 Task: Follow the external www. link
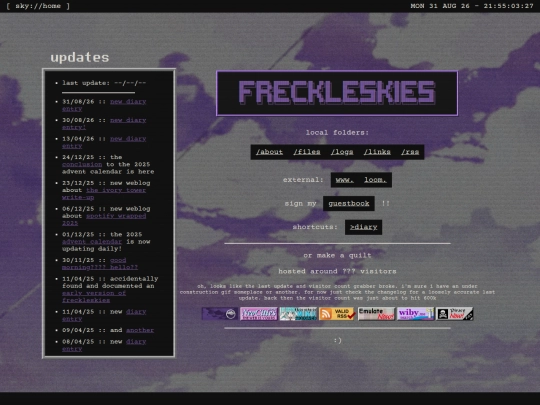pyautogui.click(x=345, y=180)
